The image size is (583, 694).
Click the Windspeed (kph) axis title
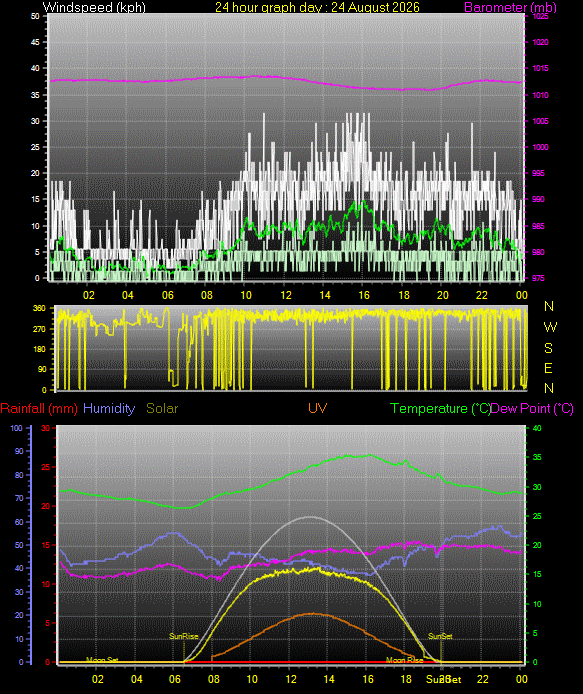[94, 7]
